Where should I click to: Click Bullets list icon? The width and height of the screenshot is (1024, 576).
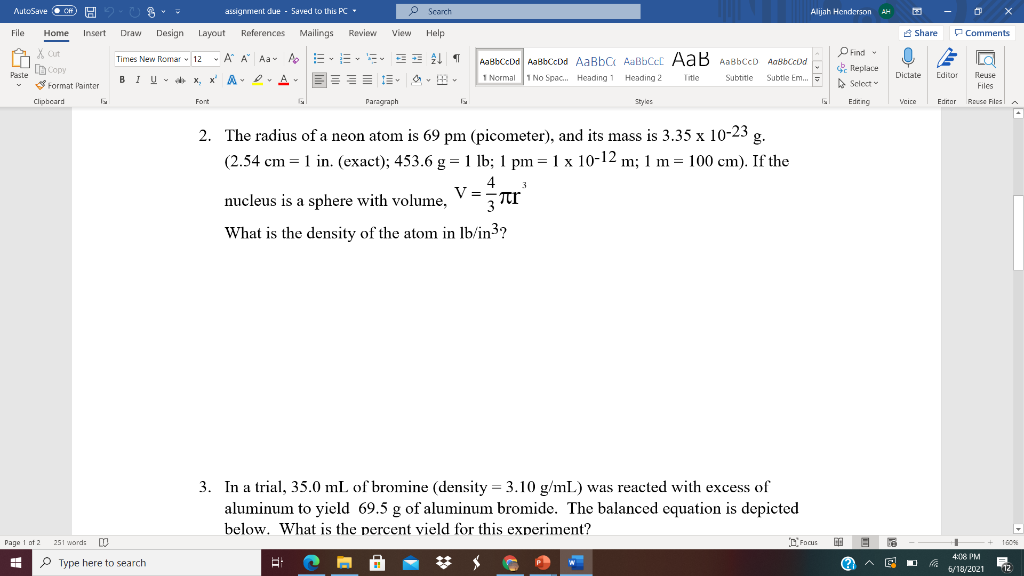tap(319, 59)
